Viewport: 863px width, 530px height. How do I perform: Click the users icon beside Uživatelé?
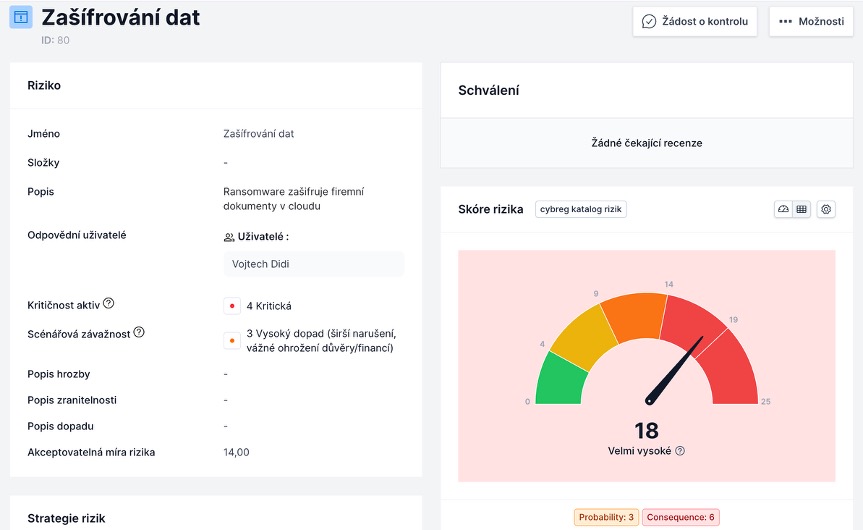point(228,237)
